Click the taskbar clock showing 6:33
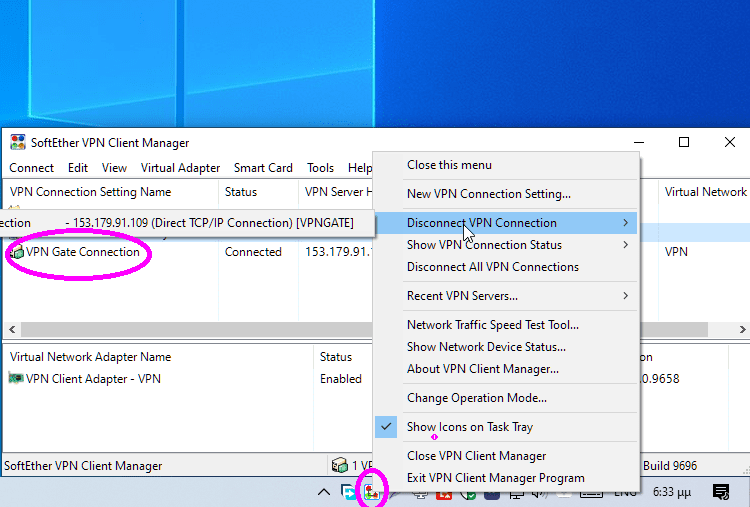The height and width of the screenshot is (507, 750). [672, 492]
